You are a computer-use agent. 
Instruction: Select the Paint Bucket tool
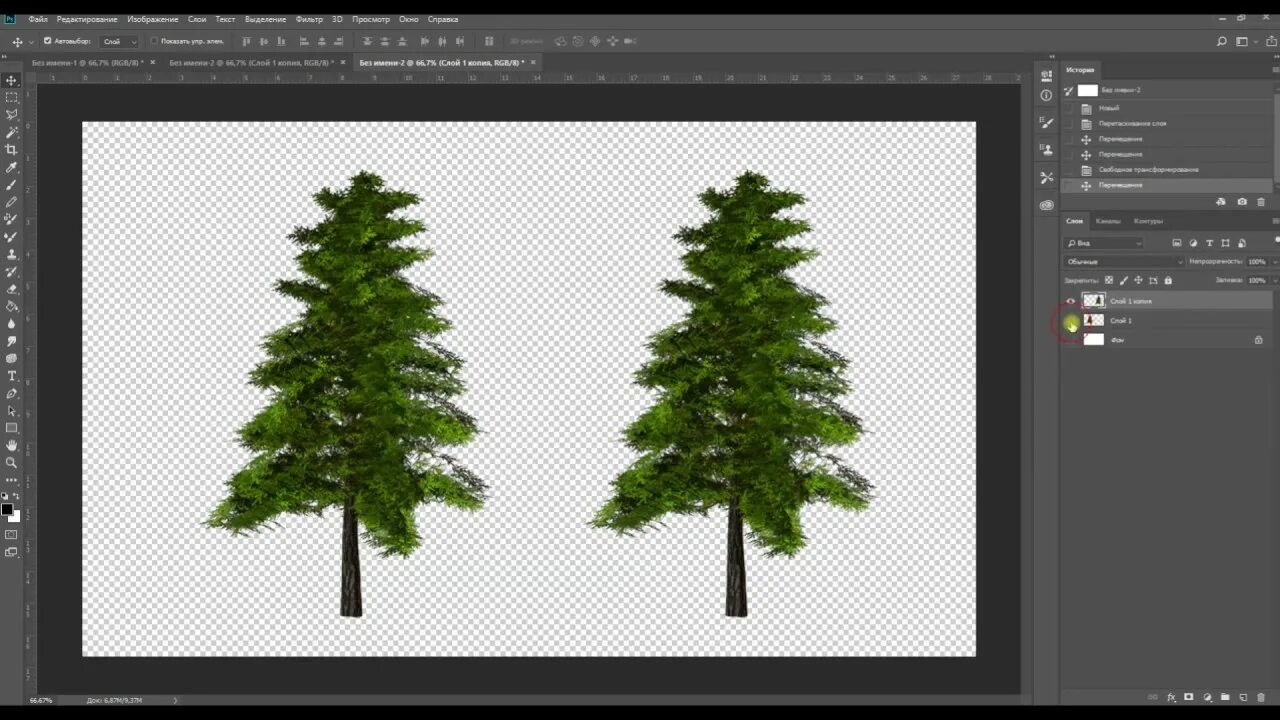coord(12,306)
